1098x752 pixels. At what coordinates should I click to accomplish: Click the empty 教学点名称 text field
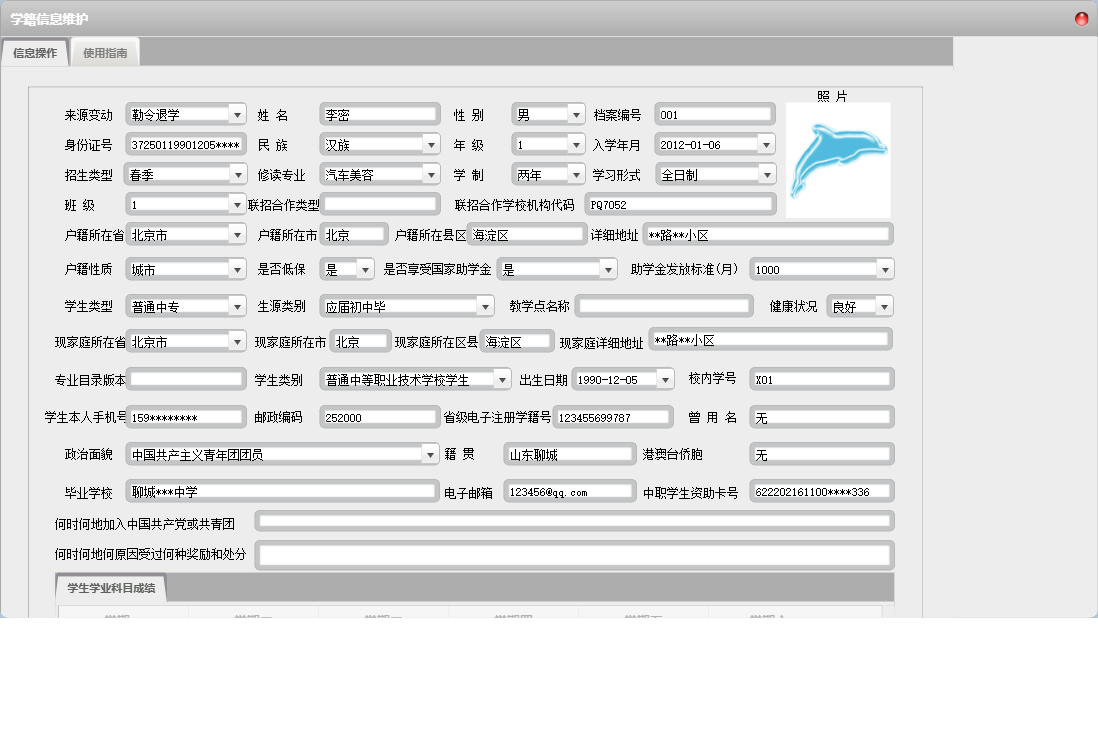coord(664,306)
